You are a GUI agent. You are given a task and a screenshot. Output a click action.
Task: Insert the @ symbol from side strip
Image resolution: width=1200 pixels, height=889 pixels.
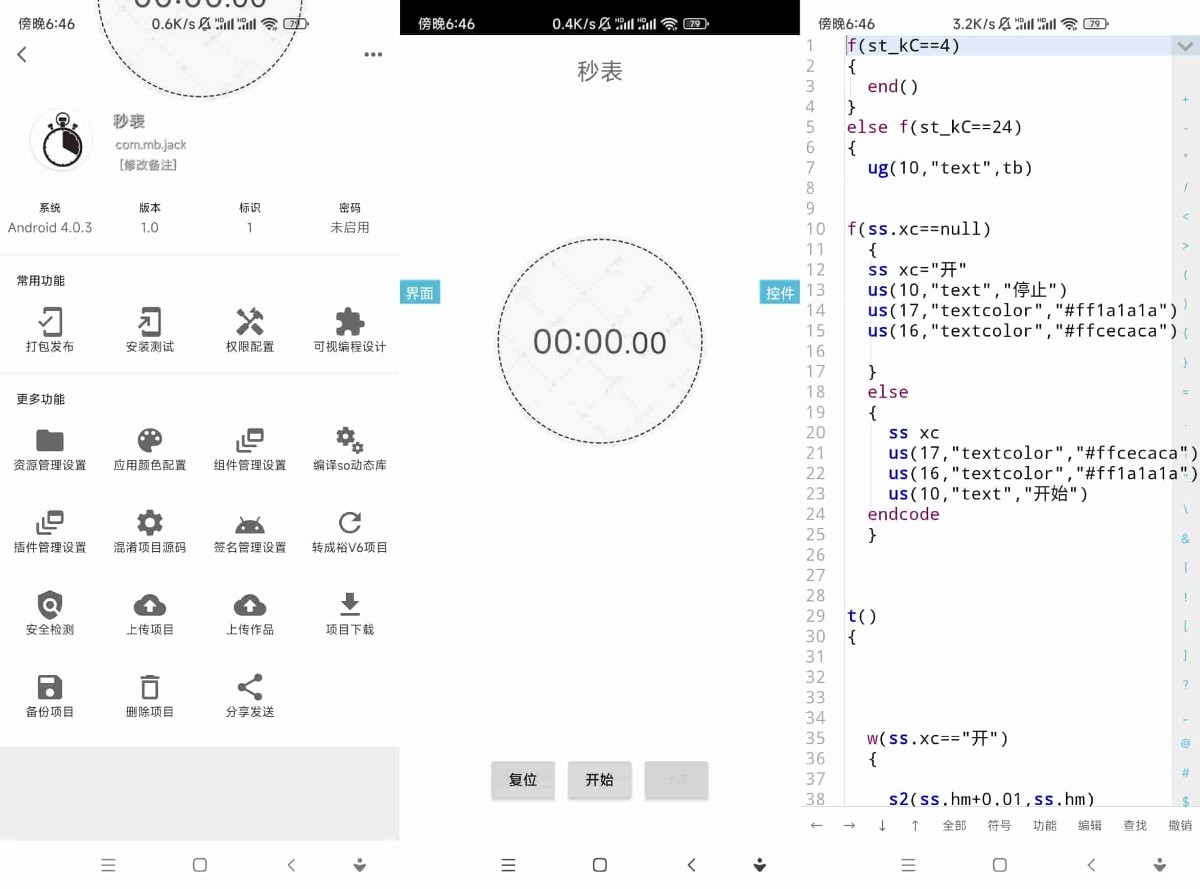[1186, 743]
